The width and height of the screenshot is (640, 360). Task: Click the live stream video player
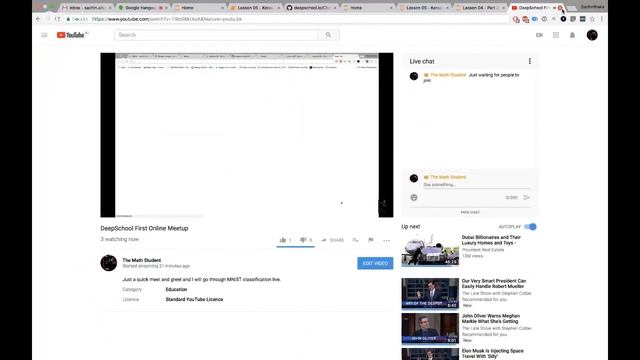click(247, 135)
